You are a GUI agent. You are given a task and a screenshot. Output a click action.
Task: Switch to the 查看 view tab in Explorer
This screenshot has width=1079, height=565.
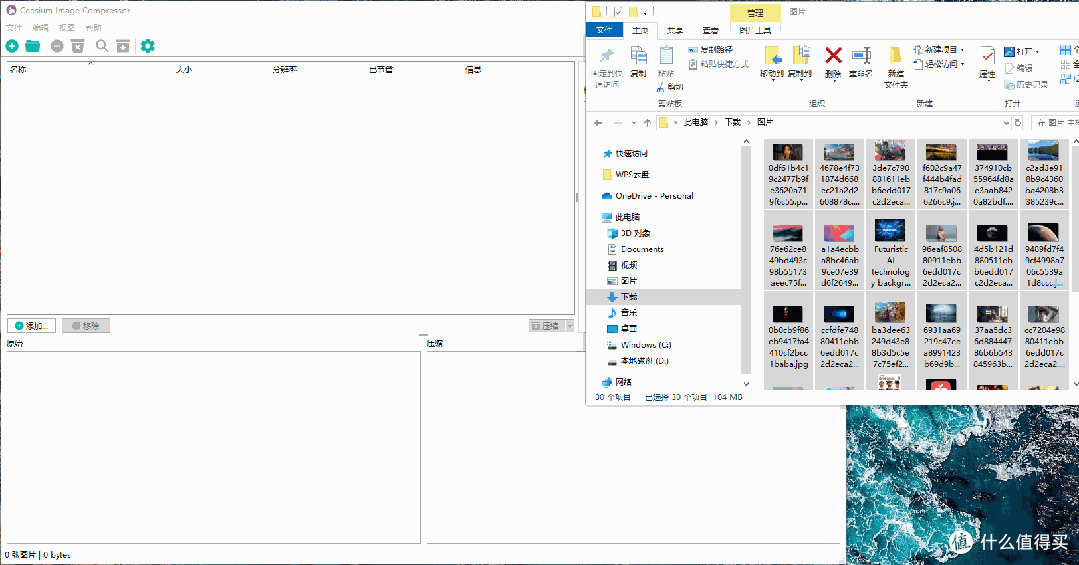(710, 30)
